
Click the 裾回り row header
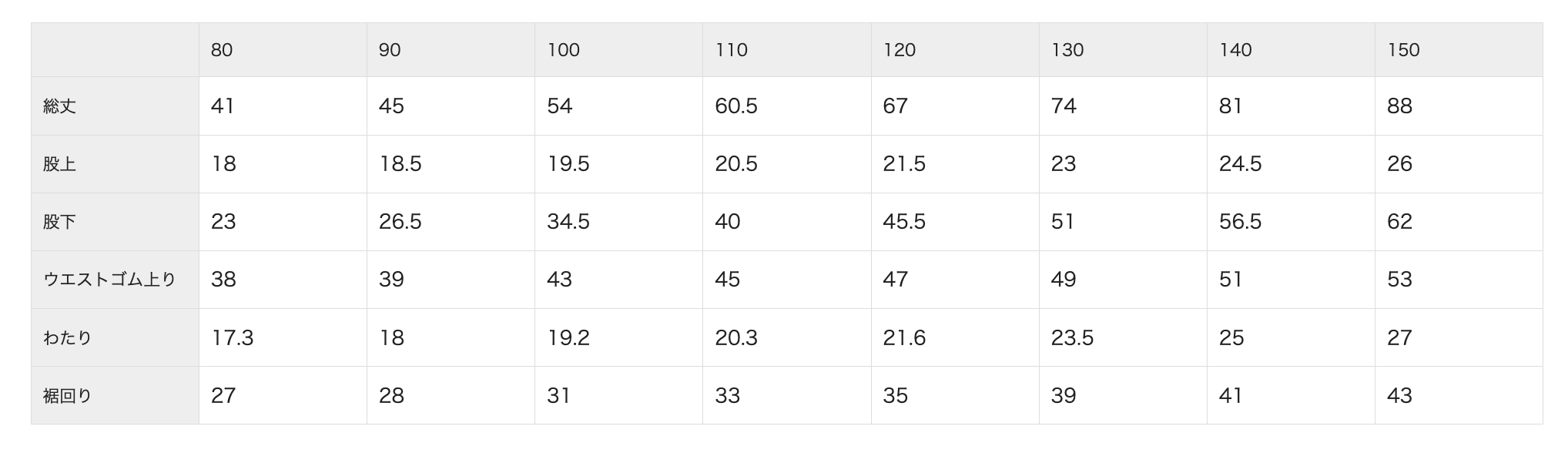click(68, 396)
